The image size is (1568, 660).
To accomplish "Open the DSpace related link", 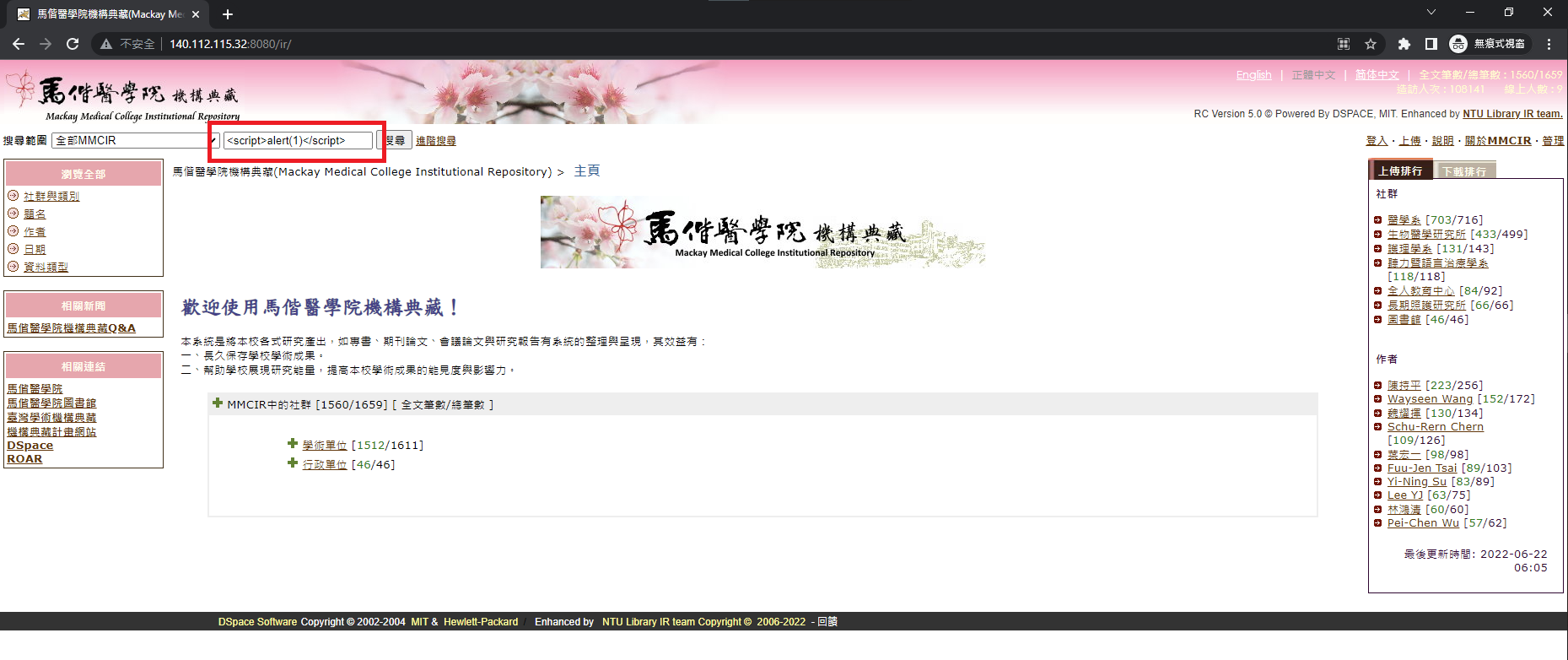I will [30, 445].
